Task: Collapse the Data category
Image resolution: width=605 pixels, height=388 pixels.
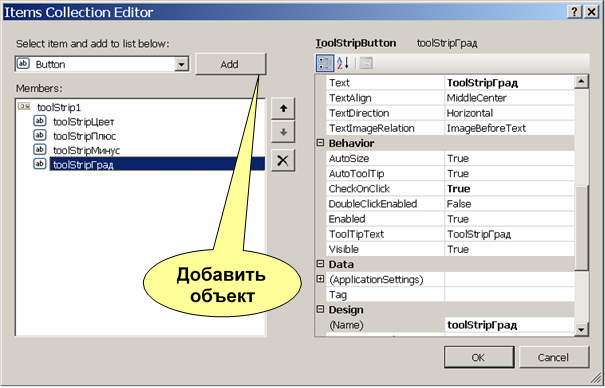Action: tap(320, 264)
